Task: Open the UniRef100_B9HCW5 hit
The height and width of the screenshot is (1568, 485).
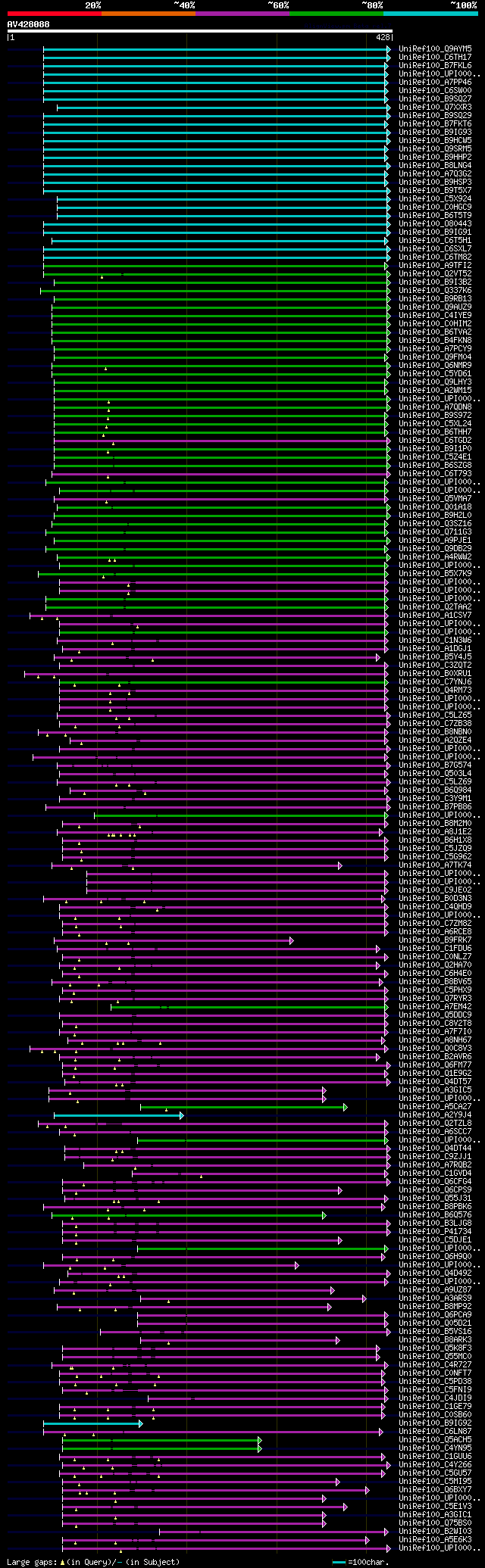Action: tap(435, 140)
